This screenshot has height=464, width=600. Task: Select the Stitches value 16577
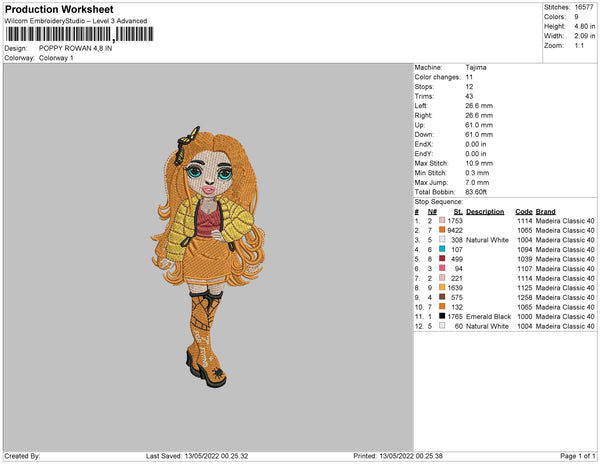point(584,7)
